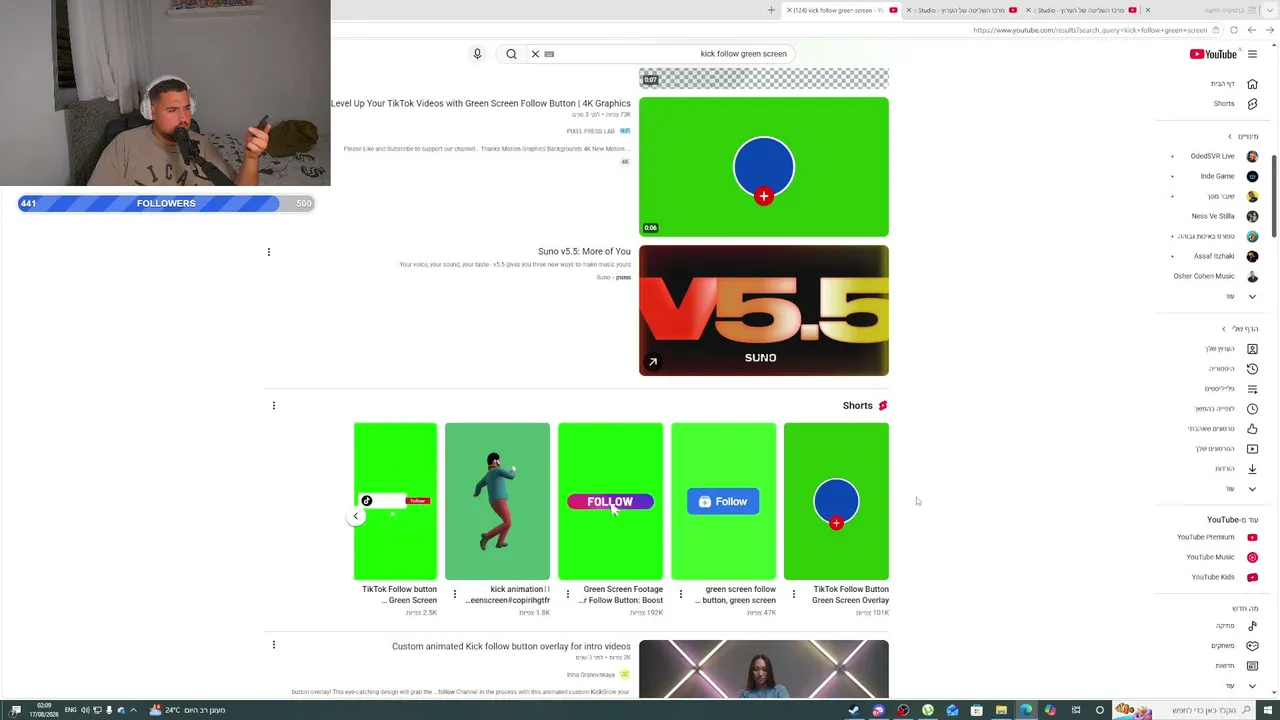Open 'Custom animated Kick follow button overlay' title
The height and width of the screenshot is (720, 1280).
pyautogui.click(x=511, y=647)
